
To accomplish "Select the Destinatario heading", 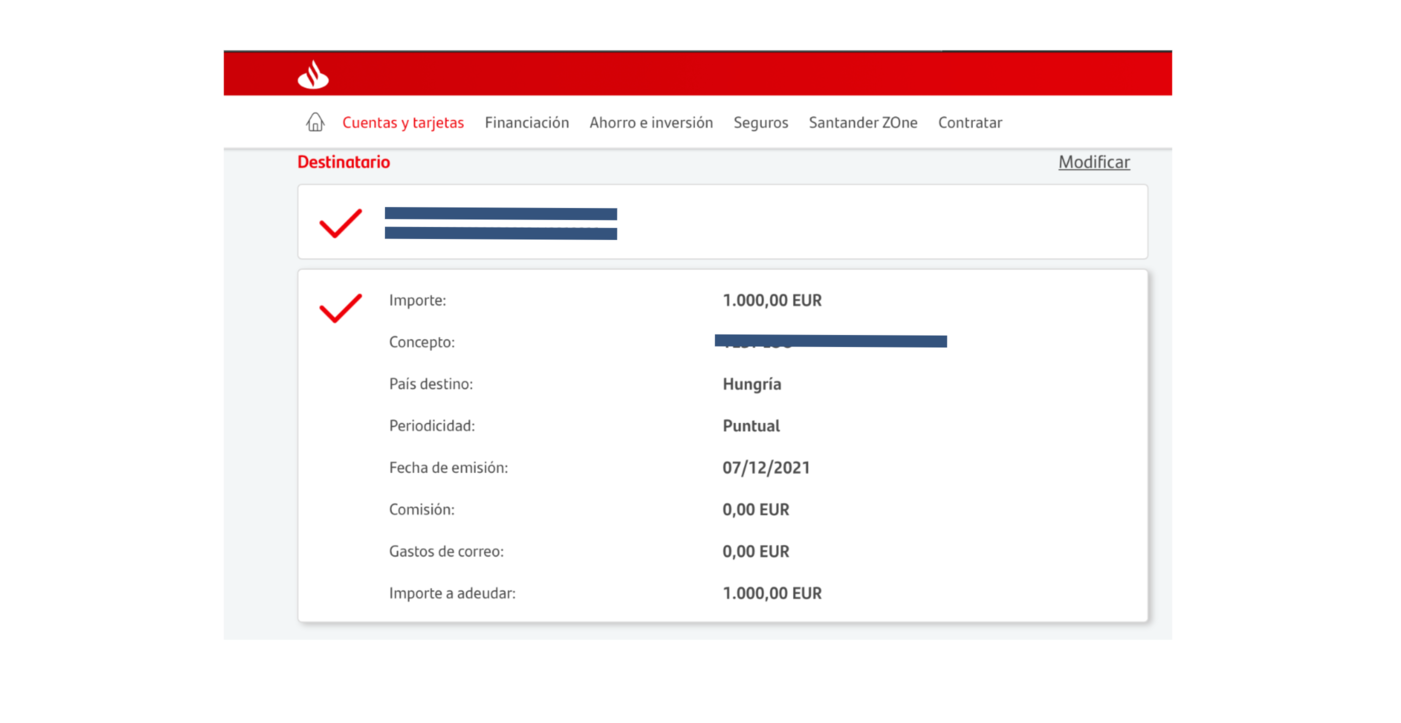I will click(343, 161).
